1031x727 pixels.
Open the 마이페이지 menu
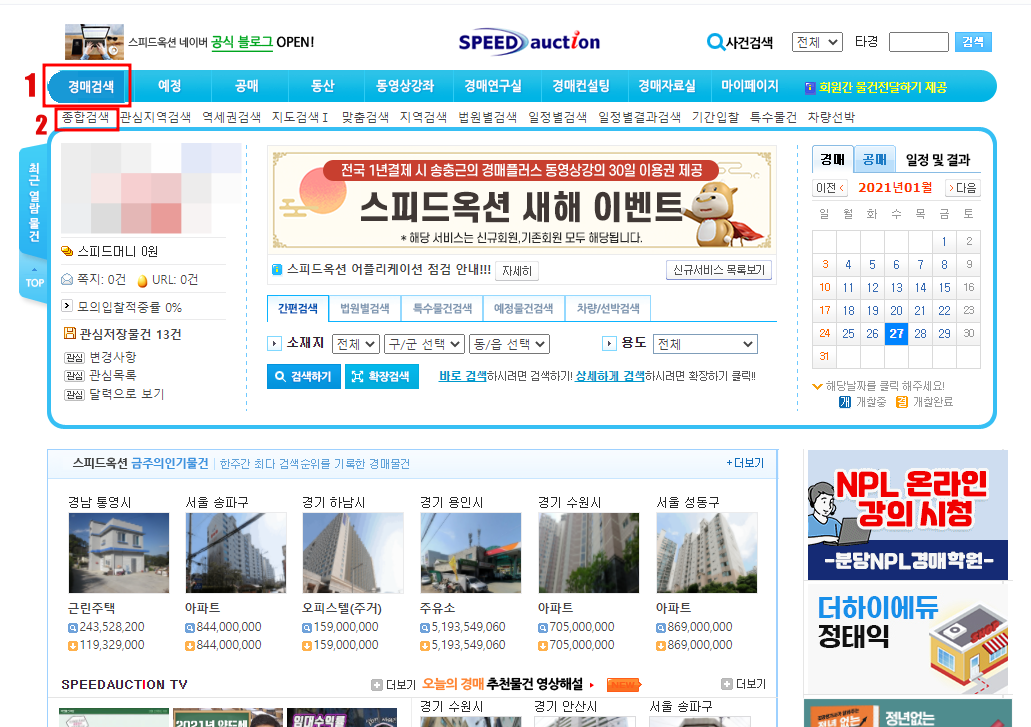click(750, 86)
